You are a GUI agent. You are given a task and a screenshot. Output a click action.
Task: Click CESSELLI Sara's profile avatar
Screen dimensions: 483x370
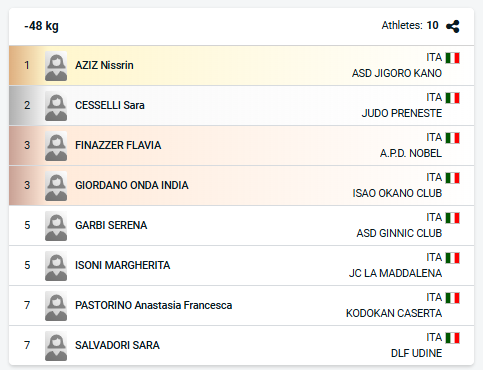(56, 106)
